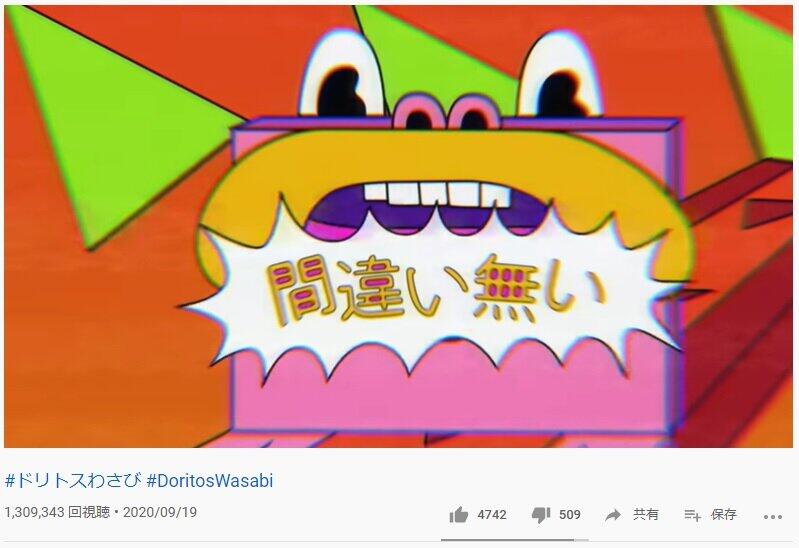Click the share arrow icon
This screenshot has width=799, height=548.
[613, 515]
